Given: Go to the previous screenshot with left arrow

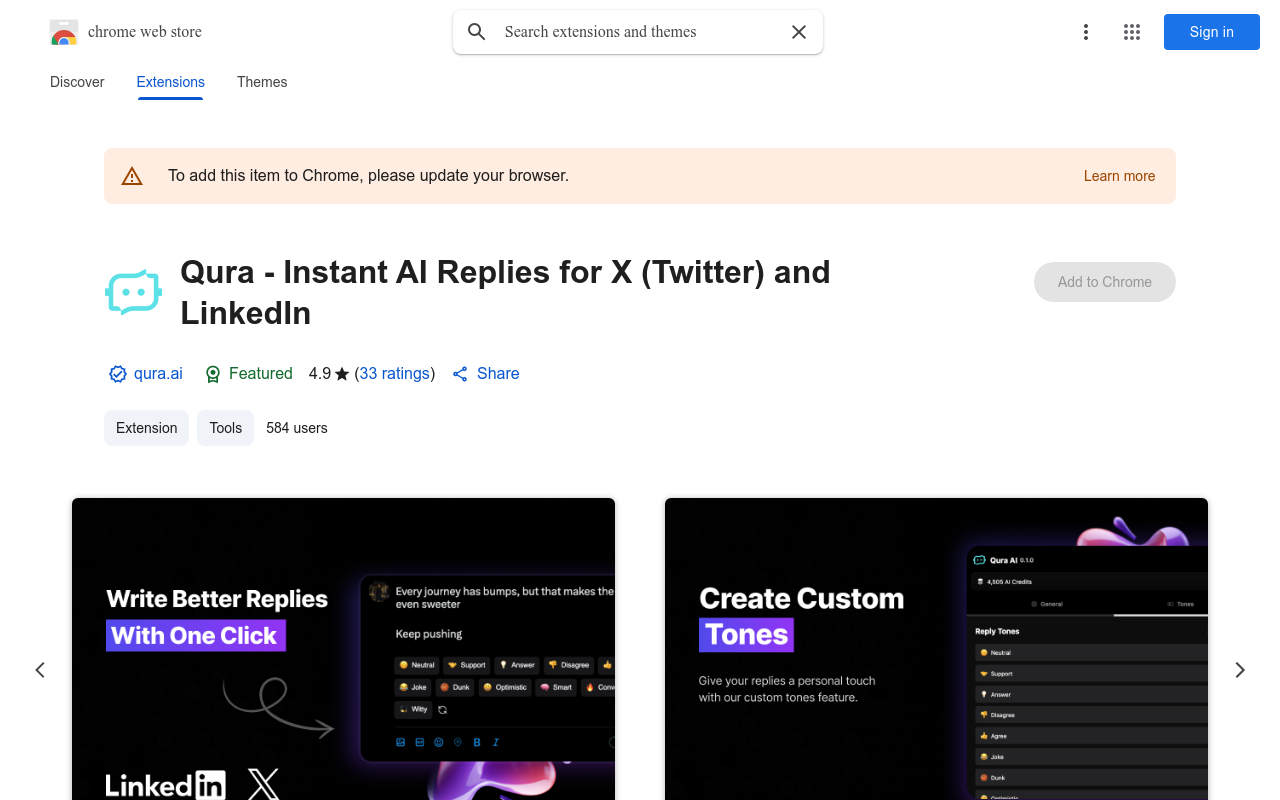Looking at the screenshot, I should pyautogui.click(x=40, y=670).
